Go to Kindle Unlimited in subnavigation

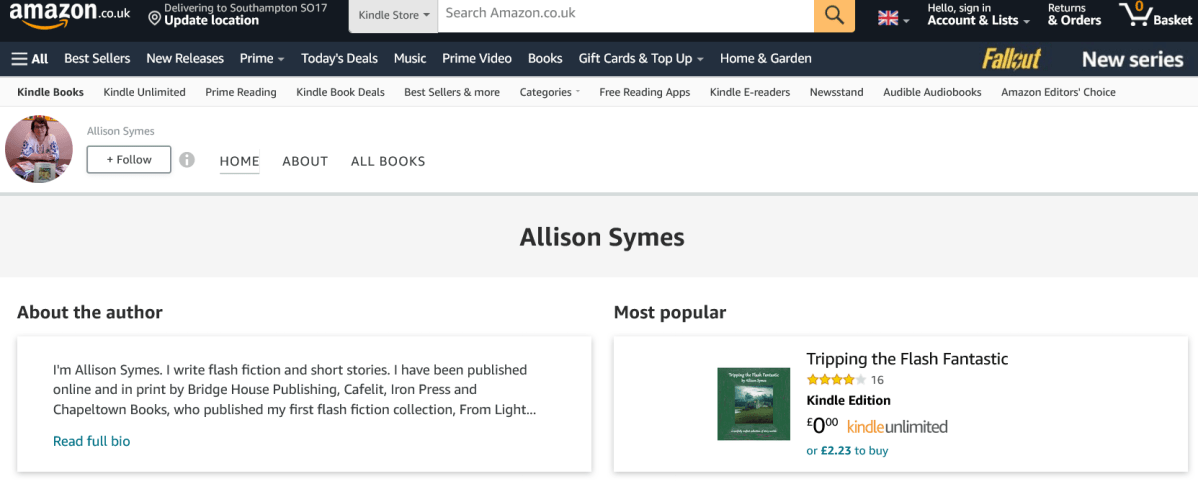pyautogui.click(x=144, y=92)
